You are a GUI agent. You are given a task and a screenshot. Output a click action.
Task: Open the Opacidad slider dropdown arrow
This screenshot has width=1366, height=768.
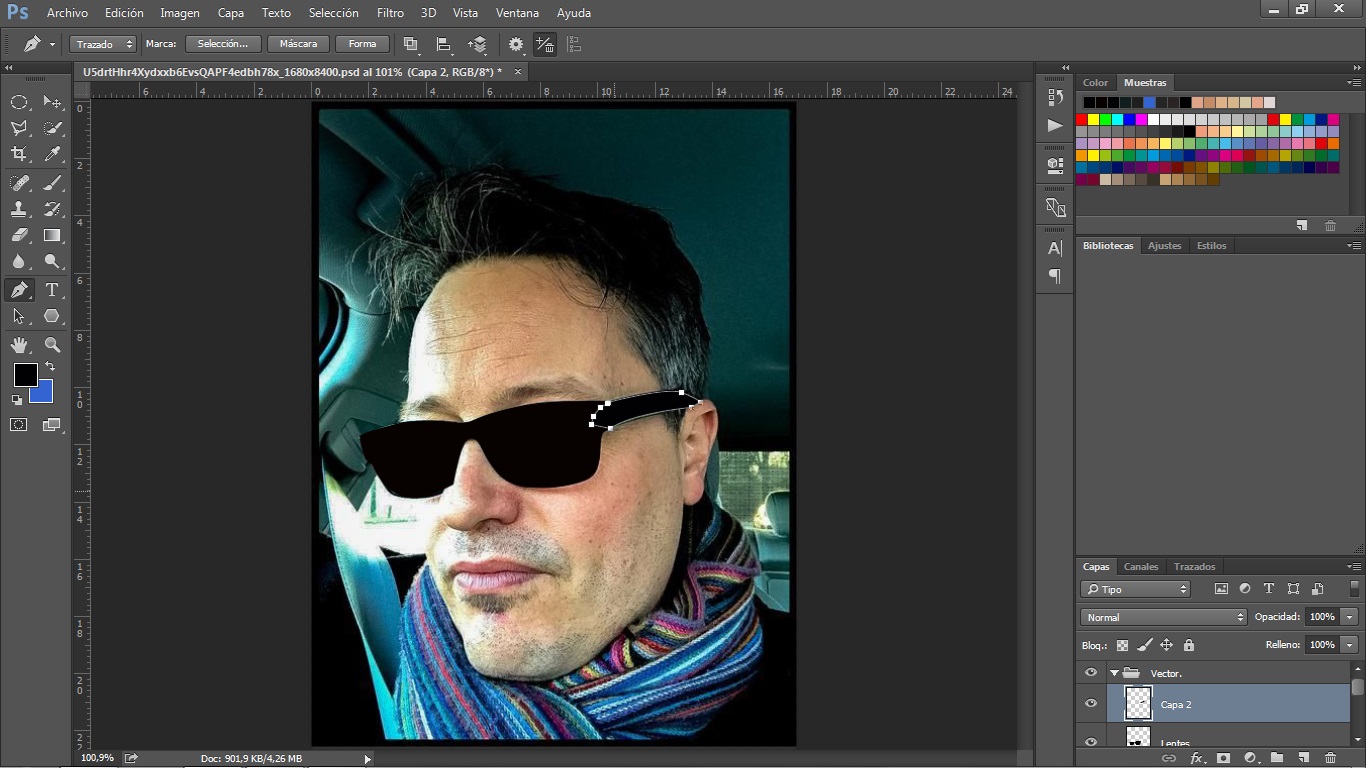point(1350,617)
